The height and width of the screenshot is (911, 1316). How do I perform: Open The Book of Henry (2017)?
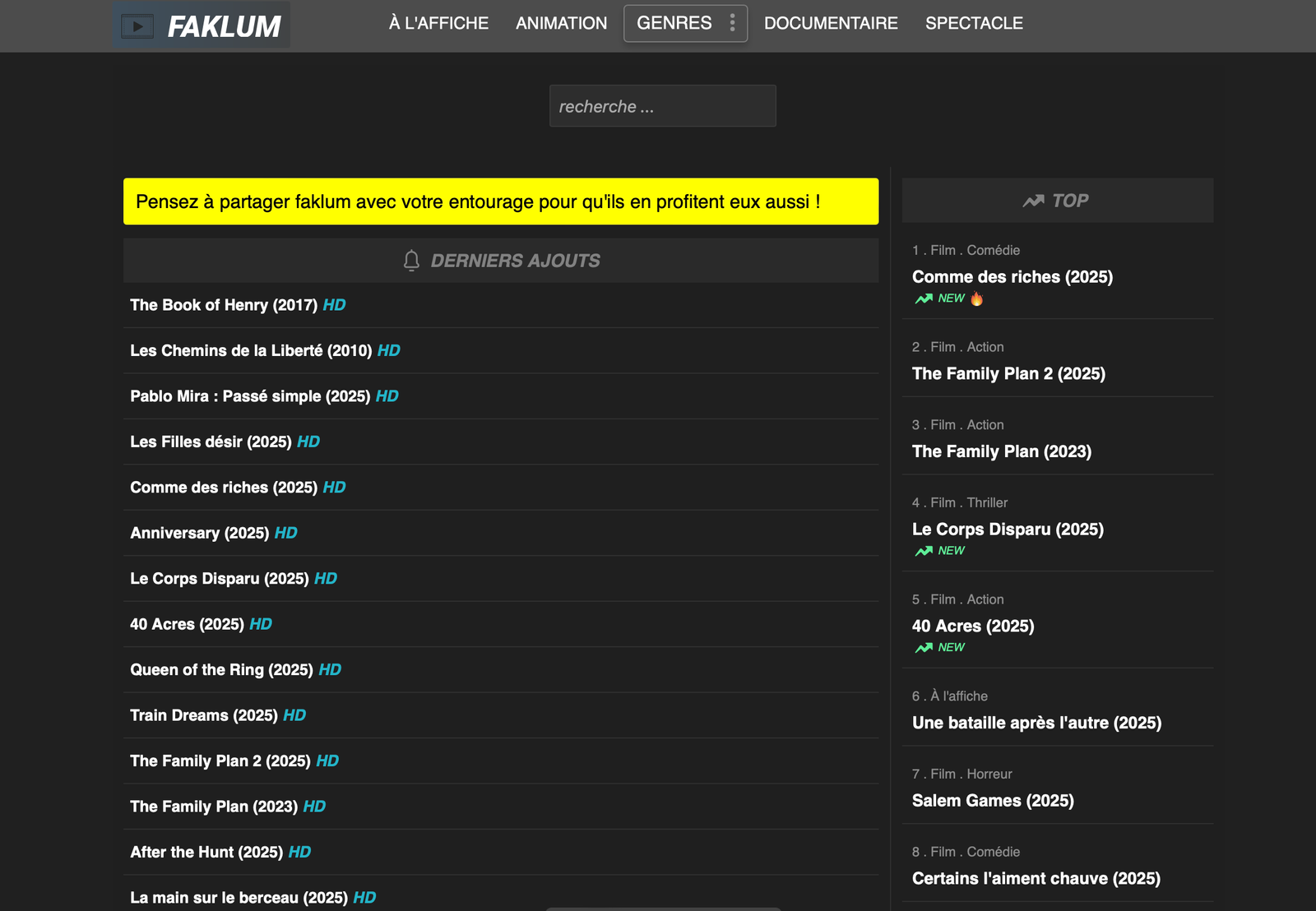click(224, 305)
